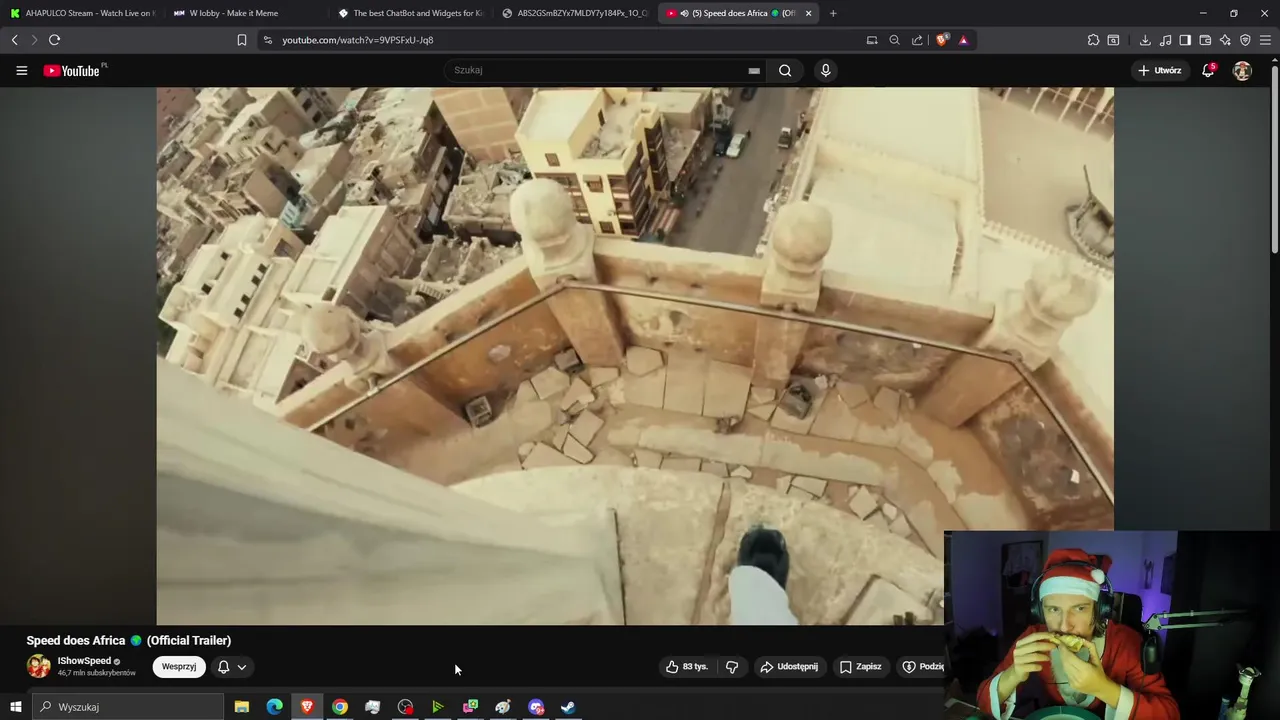Screen dimensions: 1280x720
Task: Go forward in browser history
Action: [34, 40]
